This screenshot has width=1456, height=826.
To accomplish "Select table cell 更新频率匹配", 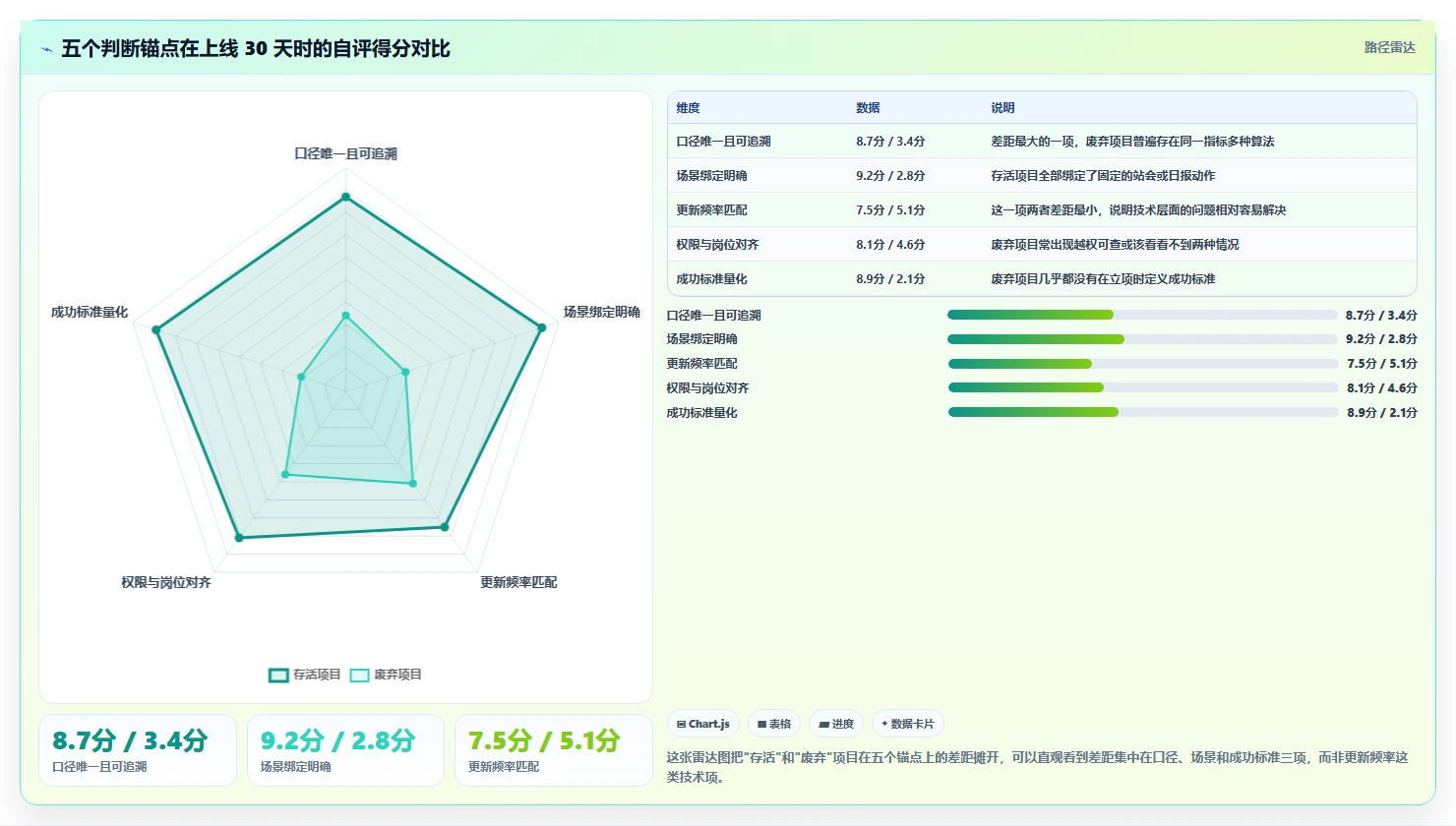I will pos(711,210).
